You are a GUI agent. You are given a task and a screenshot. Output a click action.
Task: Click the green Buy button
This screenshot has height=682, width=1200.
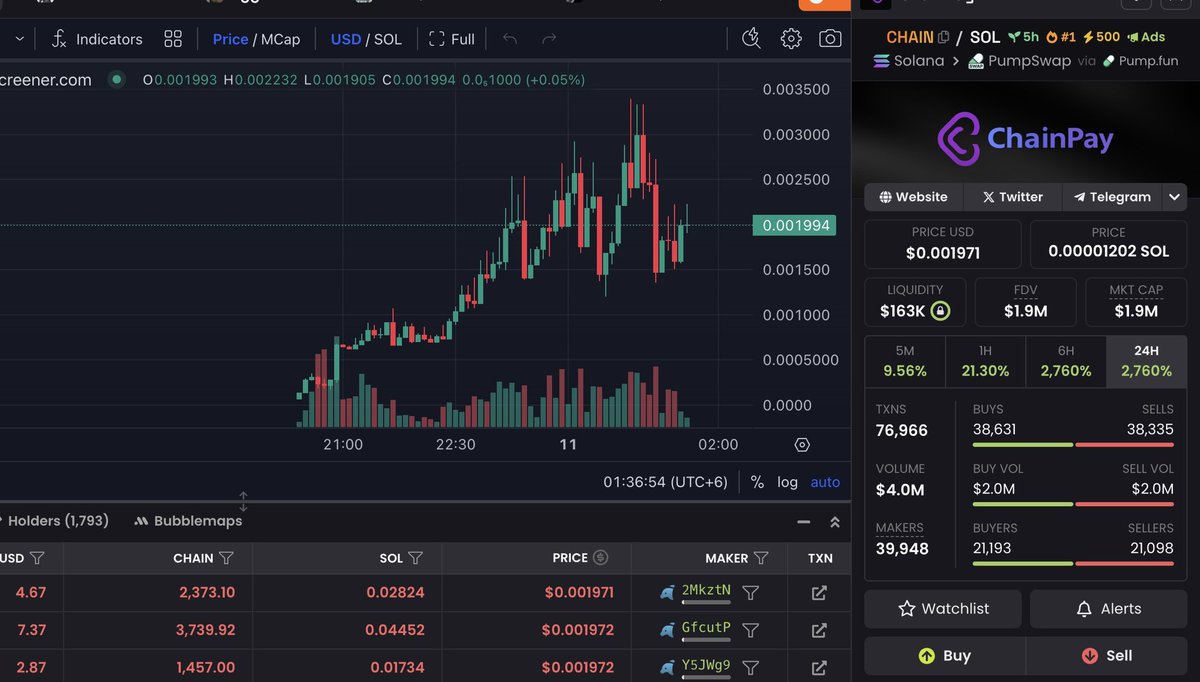click(945, 656)
